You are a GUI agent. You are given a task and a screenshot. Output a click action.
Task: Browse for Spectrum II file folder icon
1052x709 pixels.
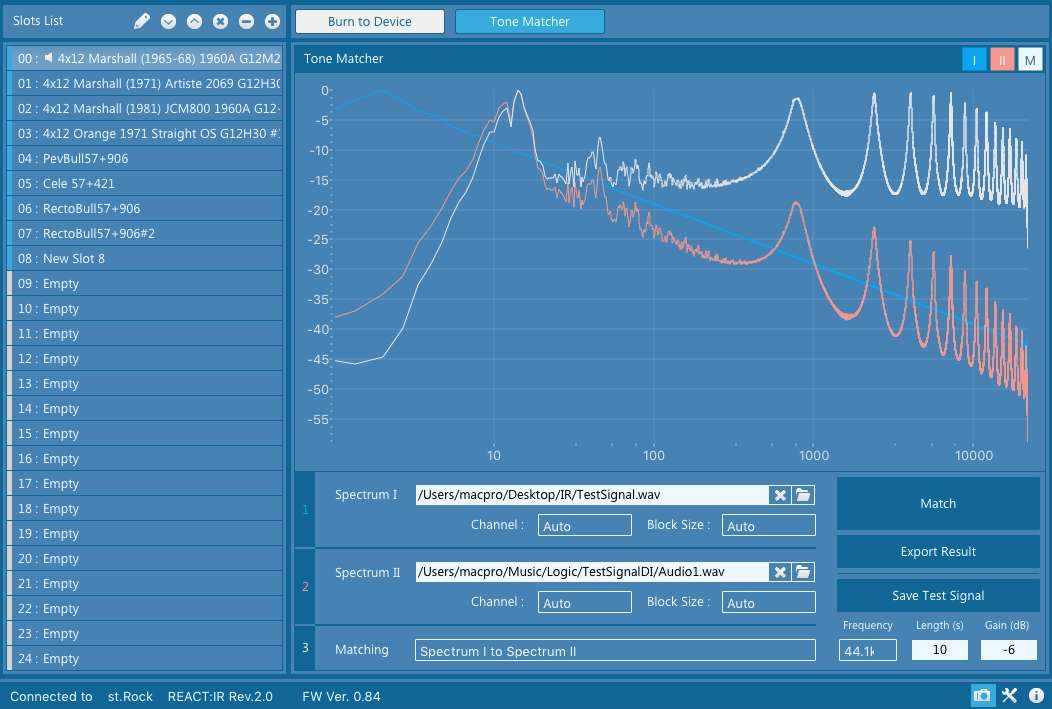803,572
